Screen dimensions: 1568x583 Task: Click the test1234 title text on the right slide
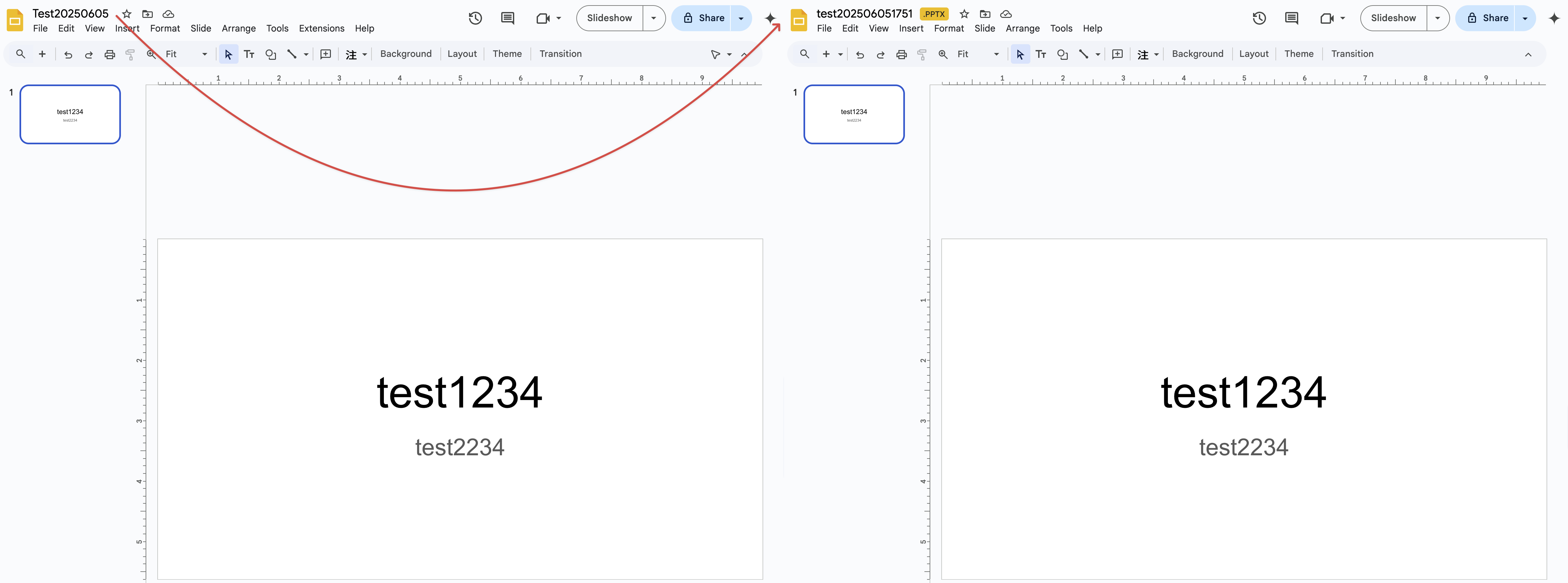[1244, 393]
